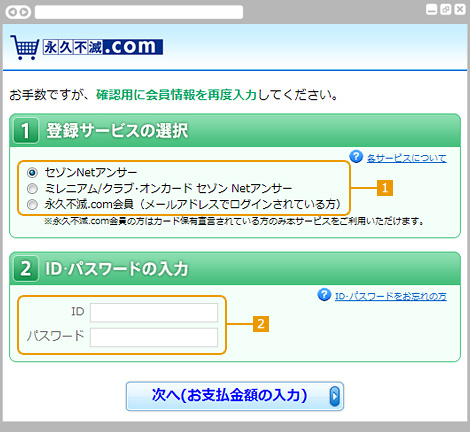Screen dimensions: 470x432
Task: Click the browser address bar
Action: (x=139, y=12)
